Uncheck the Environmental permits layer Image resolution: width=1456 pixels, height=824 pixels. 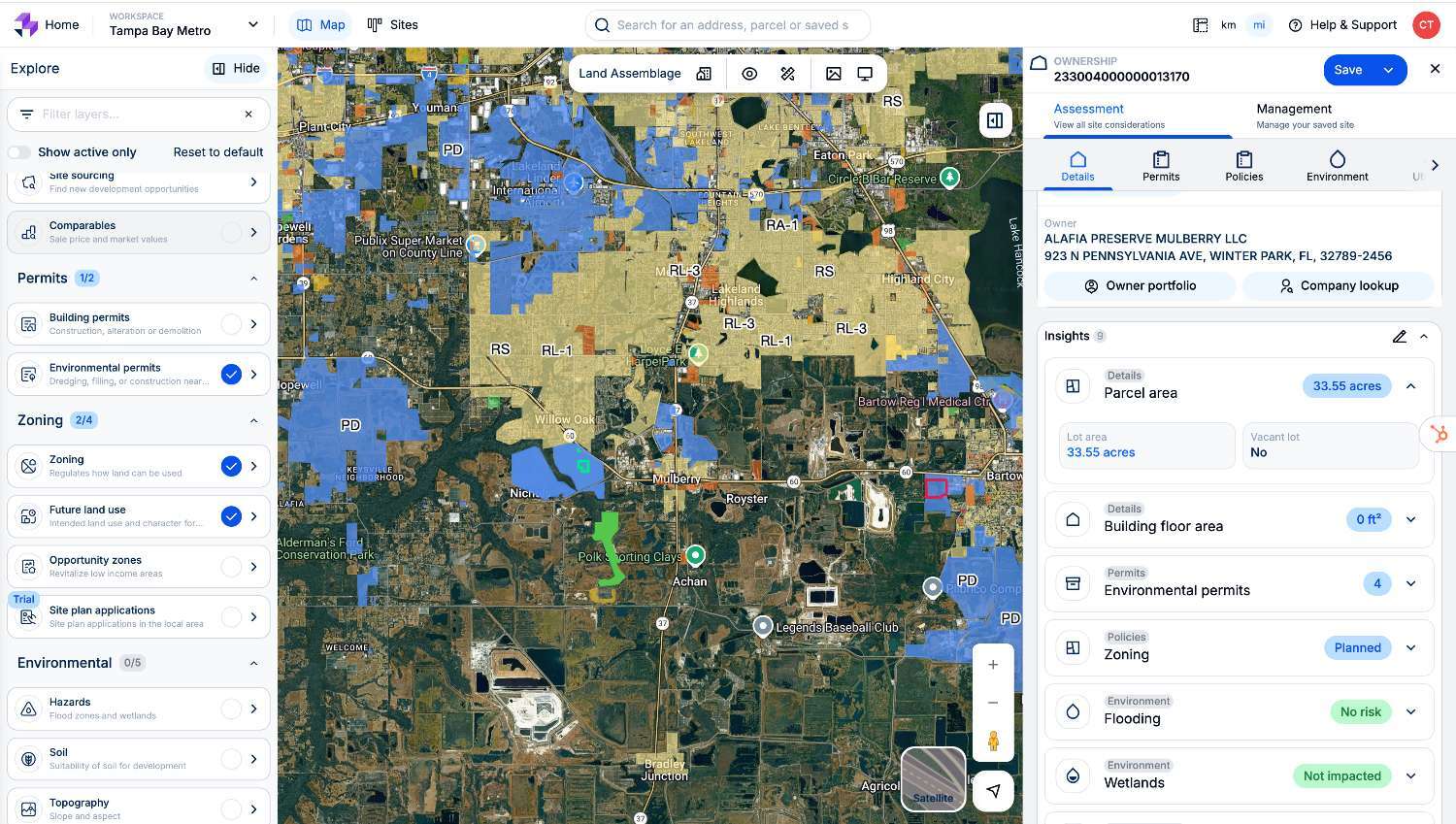click(231, 375)
